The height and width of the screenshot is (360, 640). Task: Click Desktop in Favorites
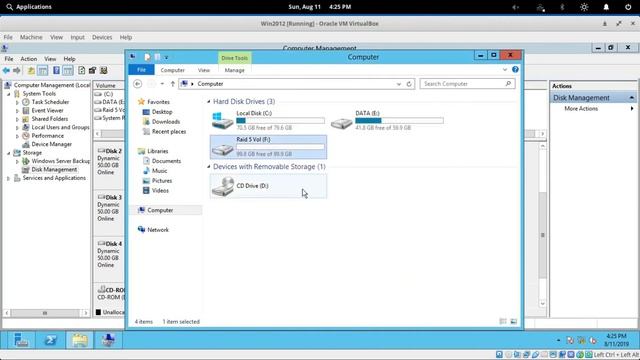pyautogui.click(x=162, y=112)
